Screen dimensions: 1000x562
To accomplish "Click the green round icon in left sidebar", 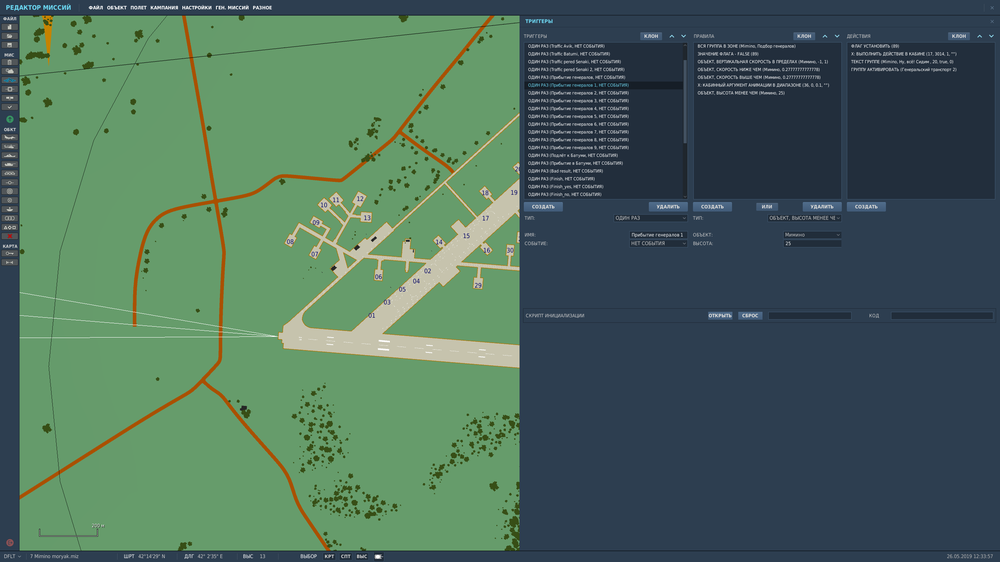I will click(10, 119).
